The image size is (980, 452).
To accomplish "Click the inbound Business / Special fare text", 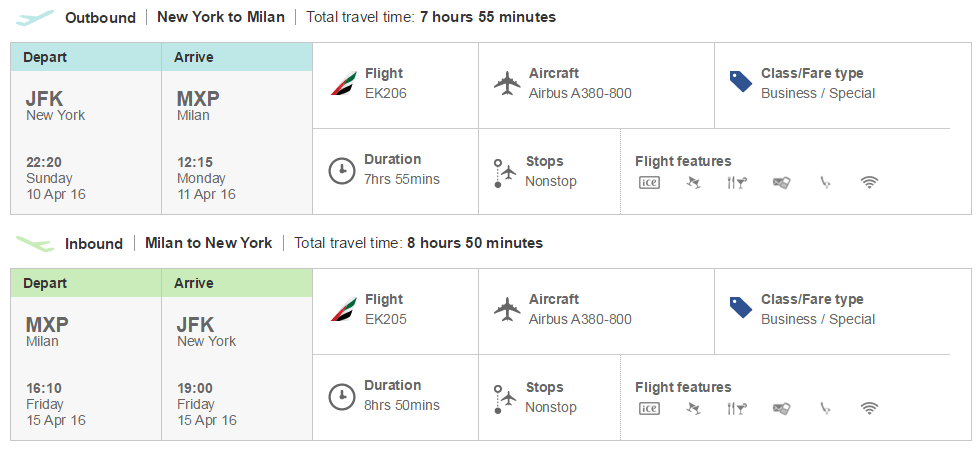I will [818, 319].
